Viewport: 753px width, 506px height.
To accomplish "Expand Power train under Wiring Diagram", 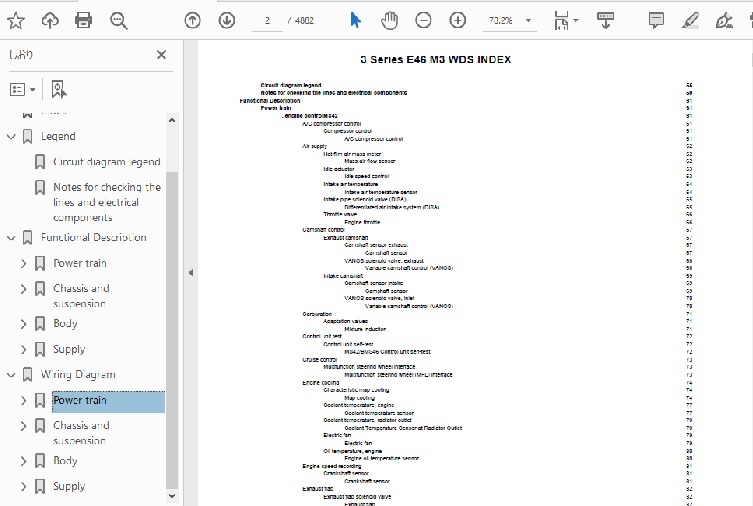I will (x=23, y=400).
